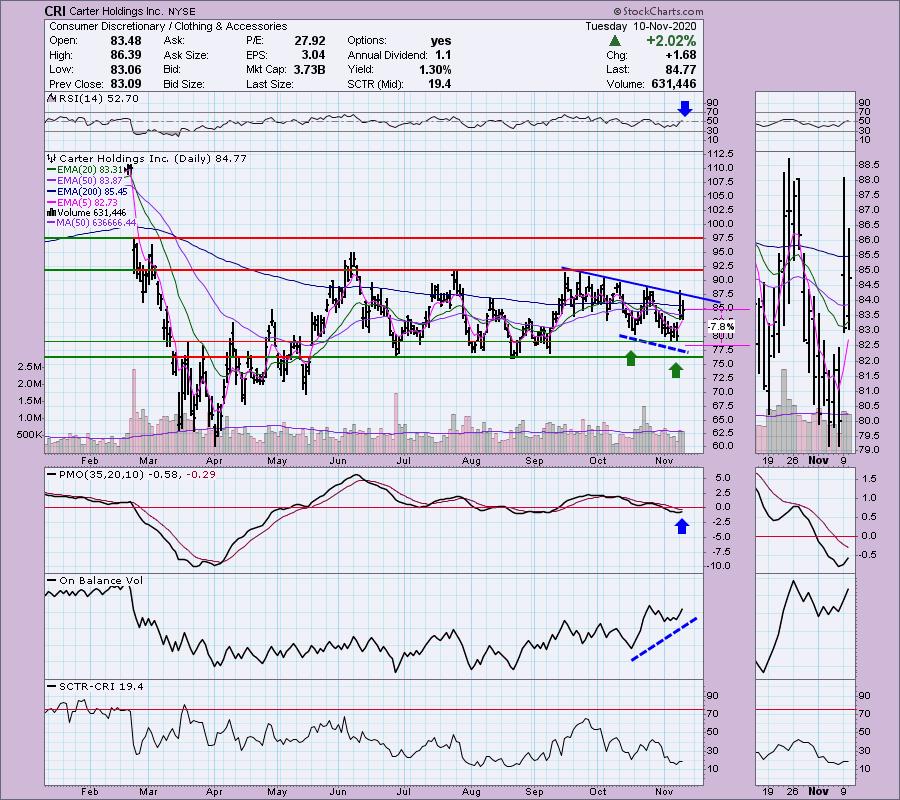
Task: Click the Annual Dividend value 1.1
Action: 443,55
